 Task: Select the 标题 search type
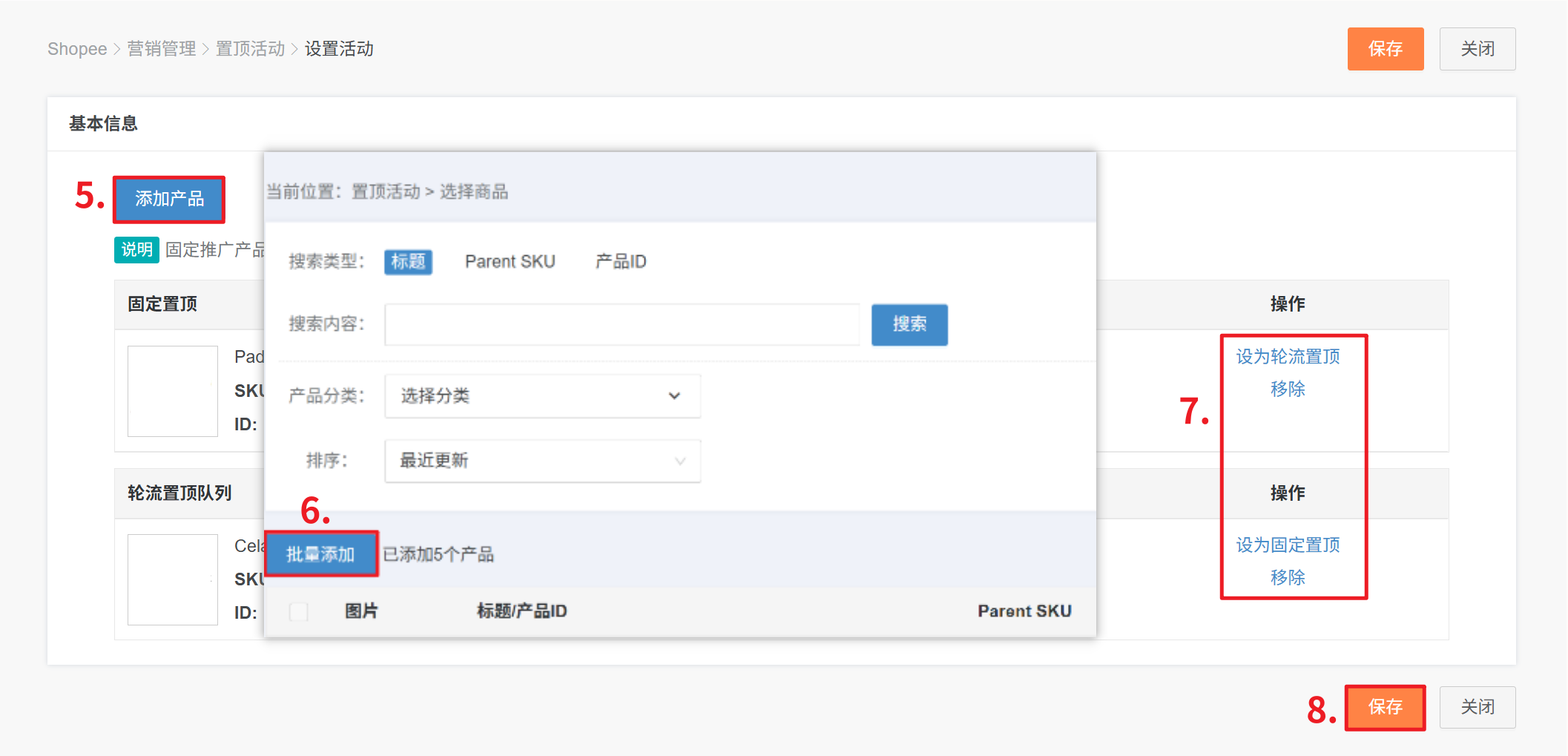[408, 262]
